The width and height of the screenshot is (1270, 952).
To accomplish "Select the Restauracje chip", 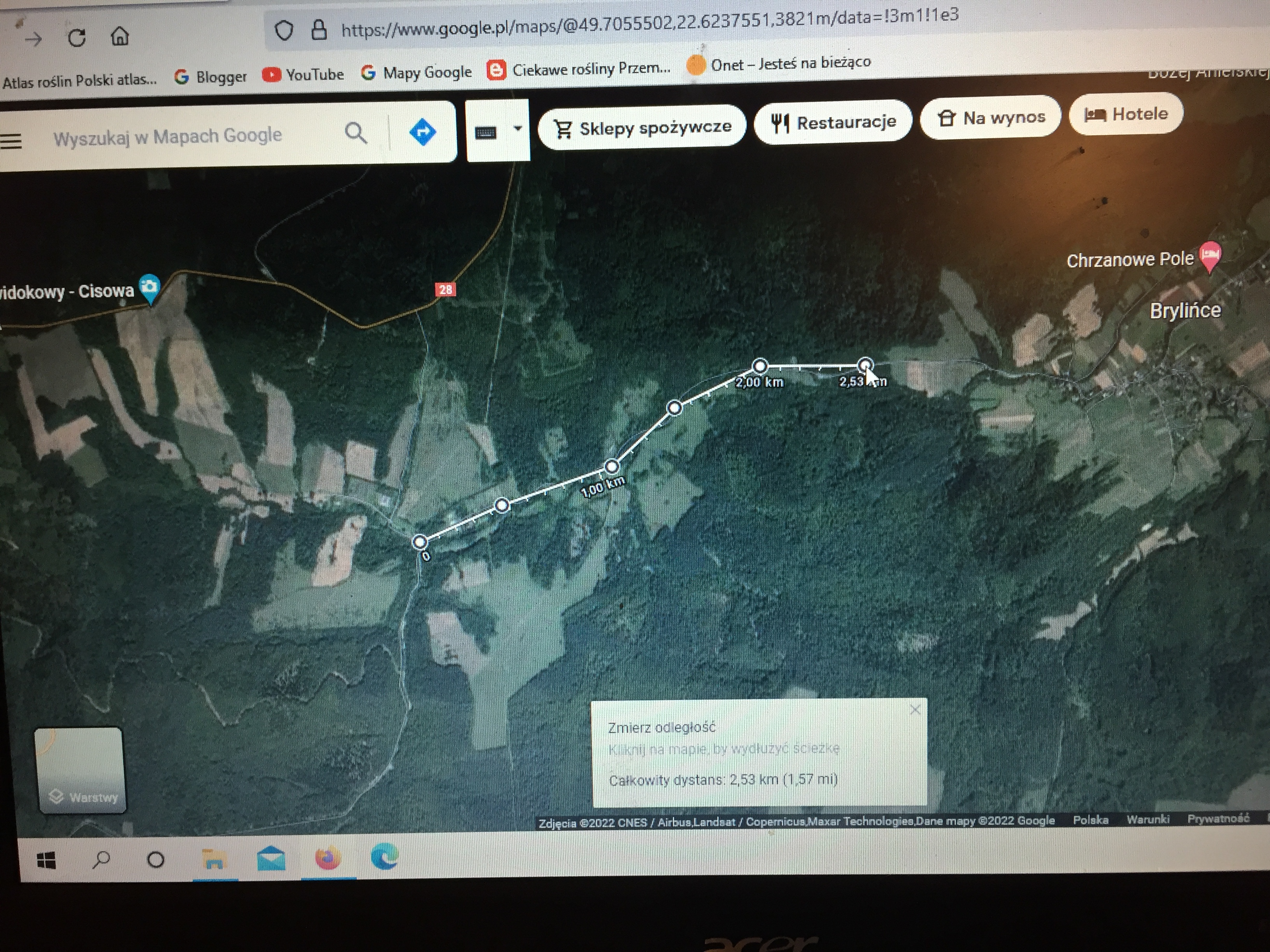I will (833, 122).
